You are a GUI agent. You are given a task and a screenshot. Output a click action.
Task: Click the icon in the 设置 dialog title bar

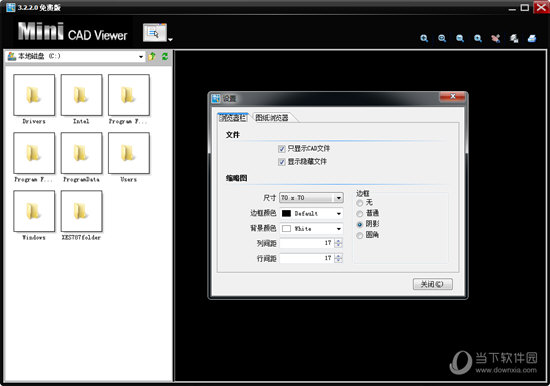coord(216,99)
